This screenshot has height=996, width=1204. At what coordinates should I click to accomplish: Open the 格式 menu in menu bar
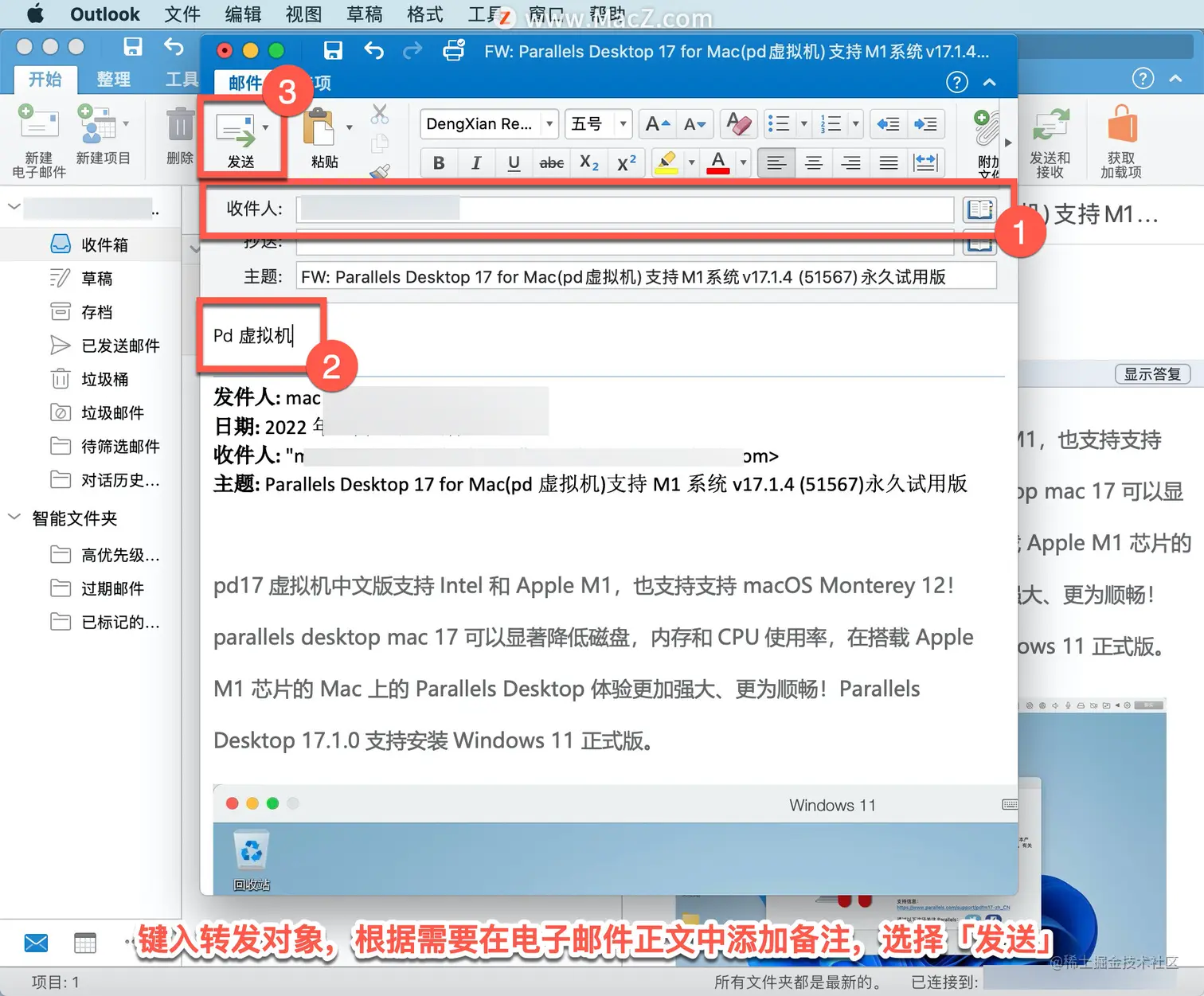point(424,14)
